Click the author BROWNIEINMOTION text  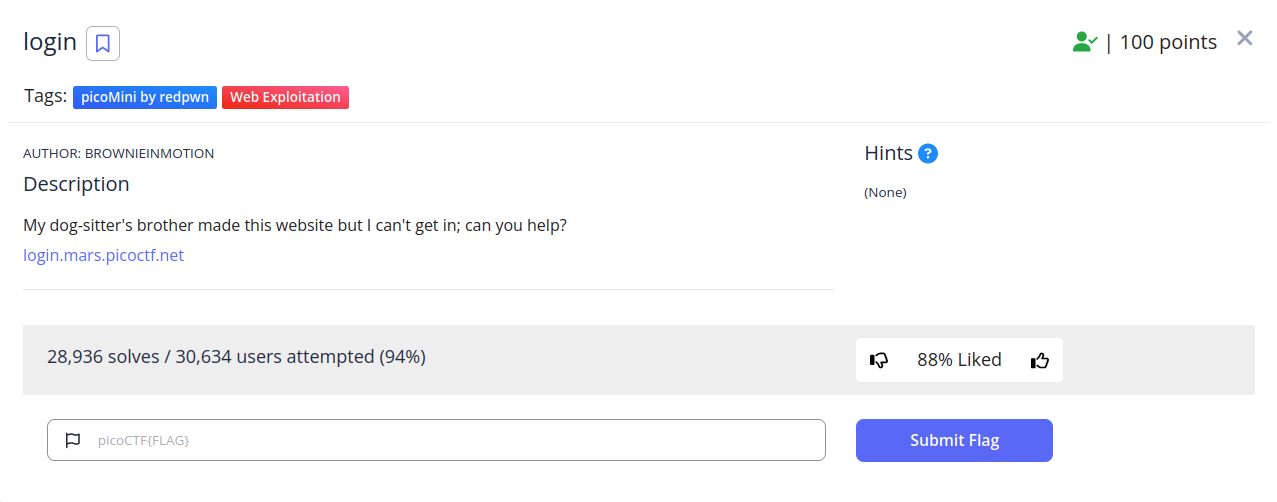click(118, 154)
